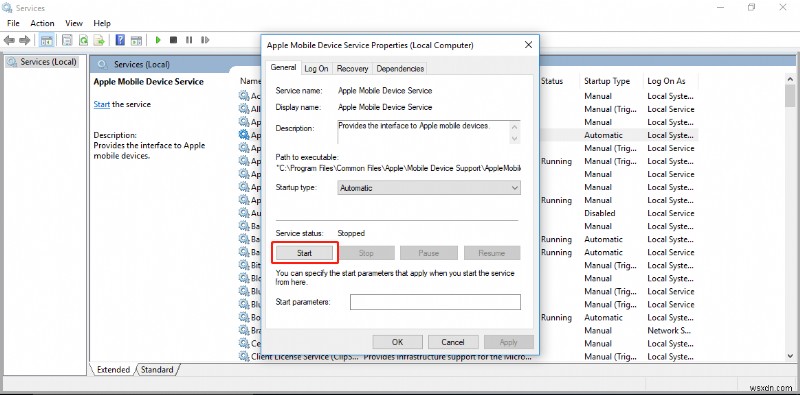Click the Start link for the service

coord(102,104)
